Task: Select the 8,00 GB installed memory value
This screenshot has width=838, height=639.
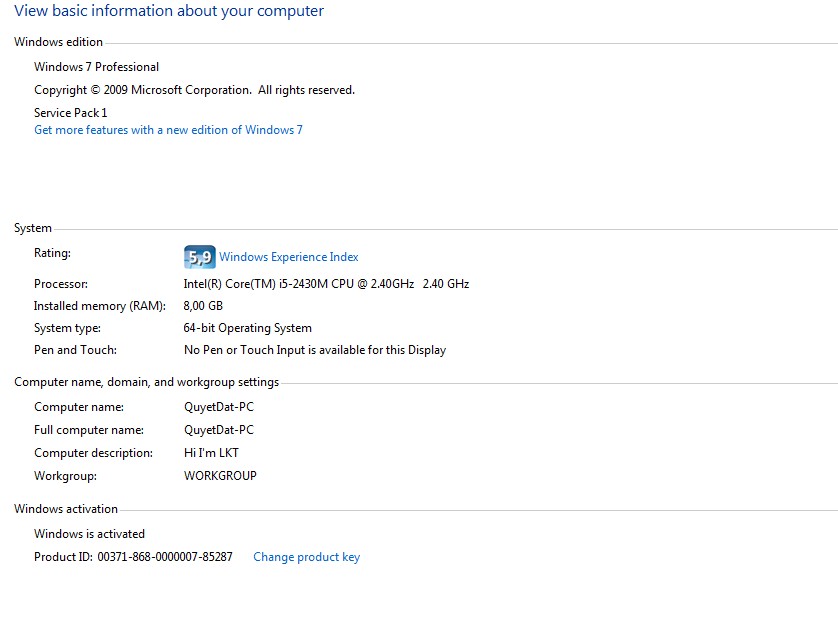Action: [x=203, y=306]
